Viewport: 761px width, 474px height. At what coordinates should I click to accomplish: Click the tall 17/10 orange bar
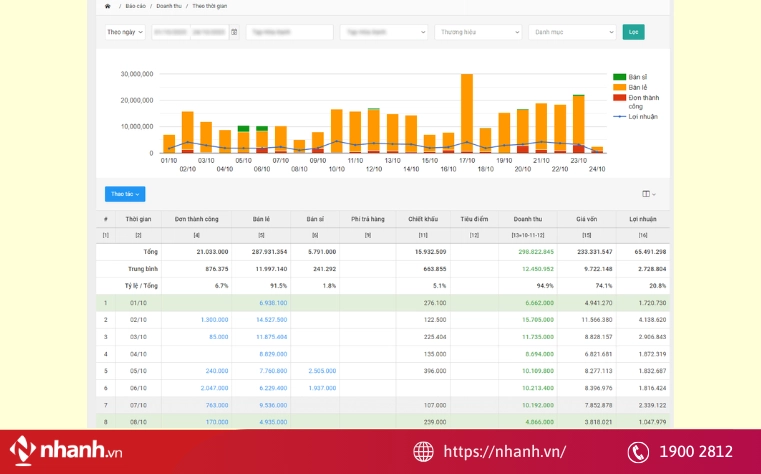467,113
